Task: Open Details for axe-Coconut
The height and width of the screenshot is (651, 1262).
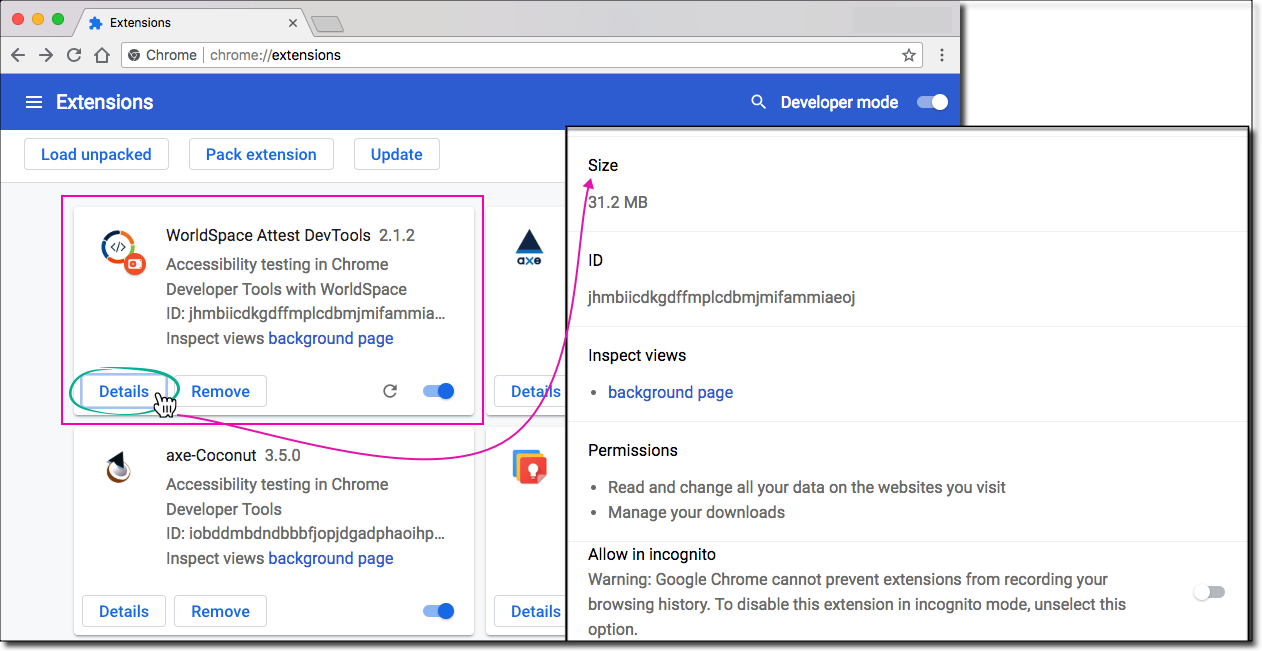Action: [124, 611]
